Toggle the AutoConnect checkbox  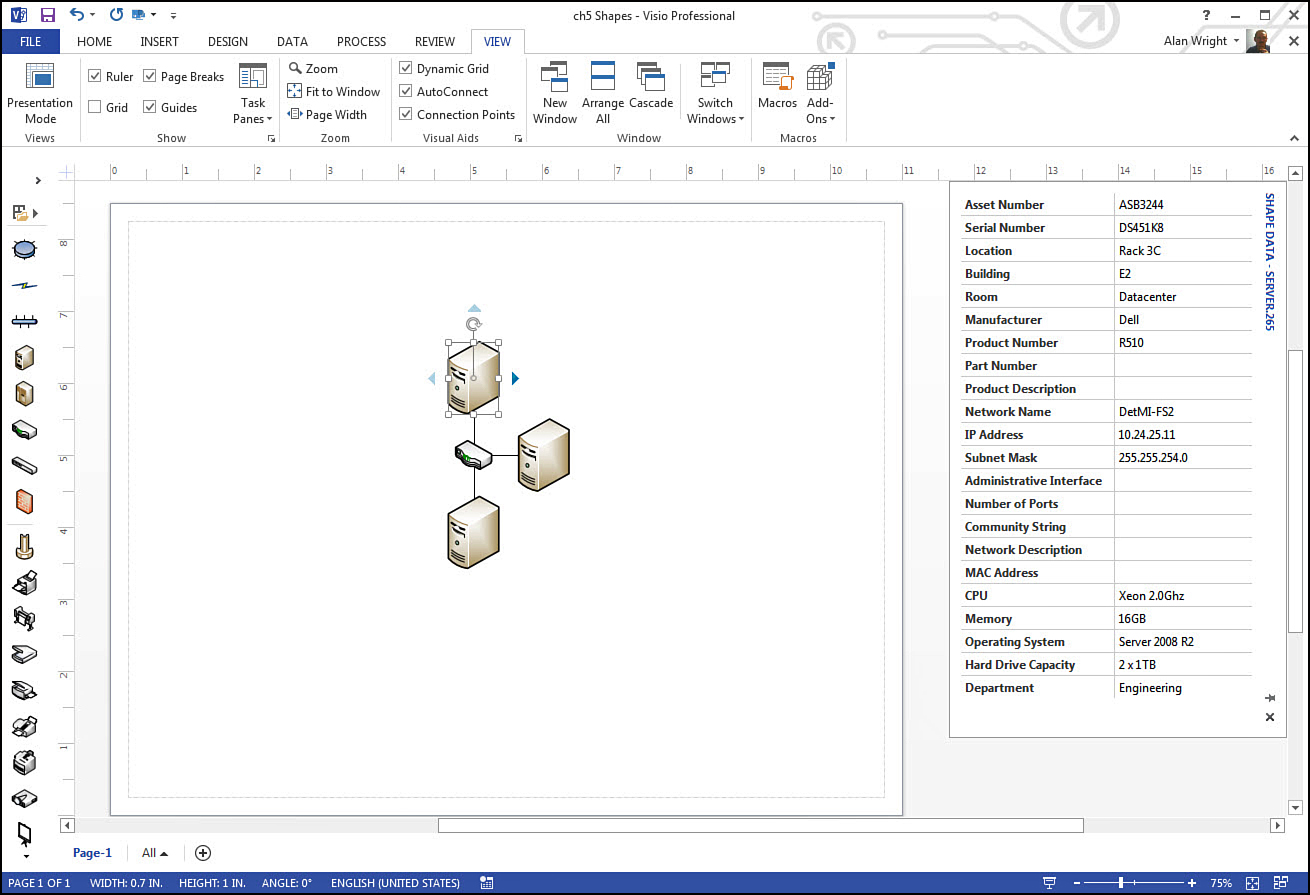405,91
